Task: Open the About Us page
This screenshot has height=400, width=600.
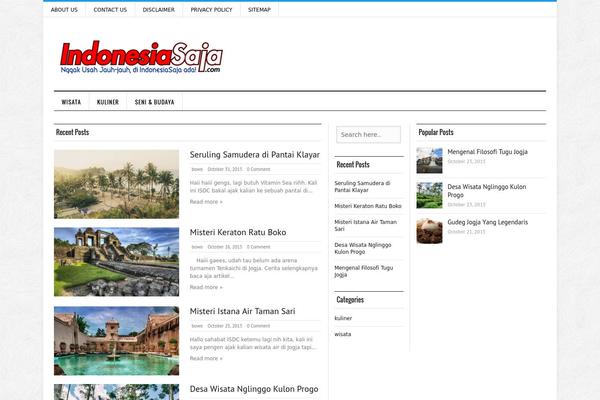Action: [64, 10]
